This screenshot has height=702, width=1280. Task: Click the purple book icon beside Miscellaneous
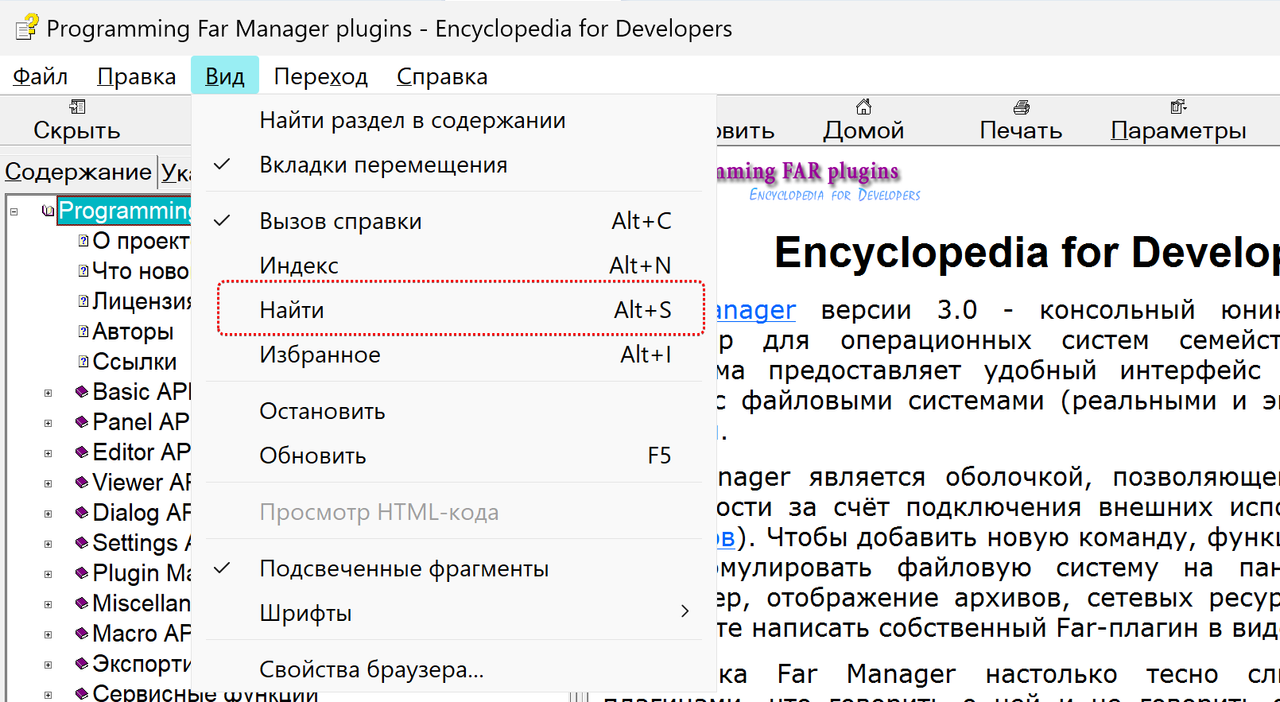click(x=82, y=603)
